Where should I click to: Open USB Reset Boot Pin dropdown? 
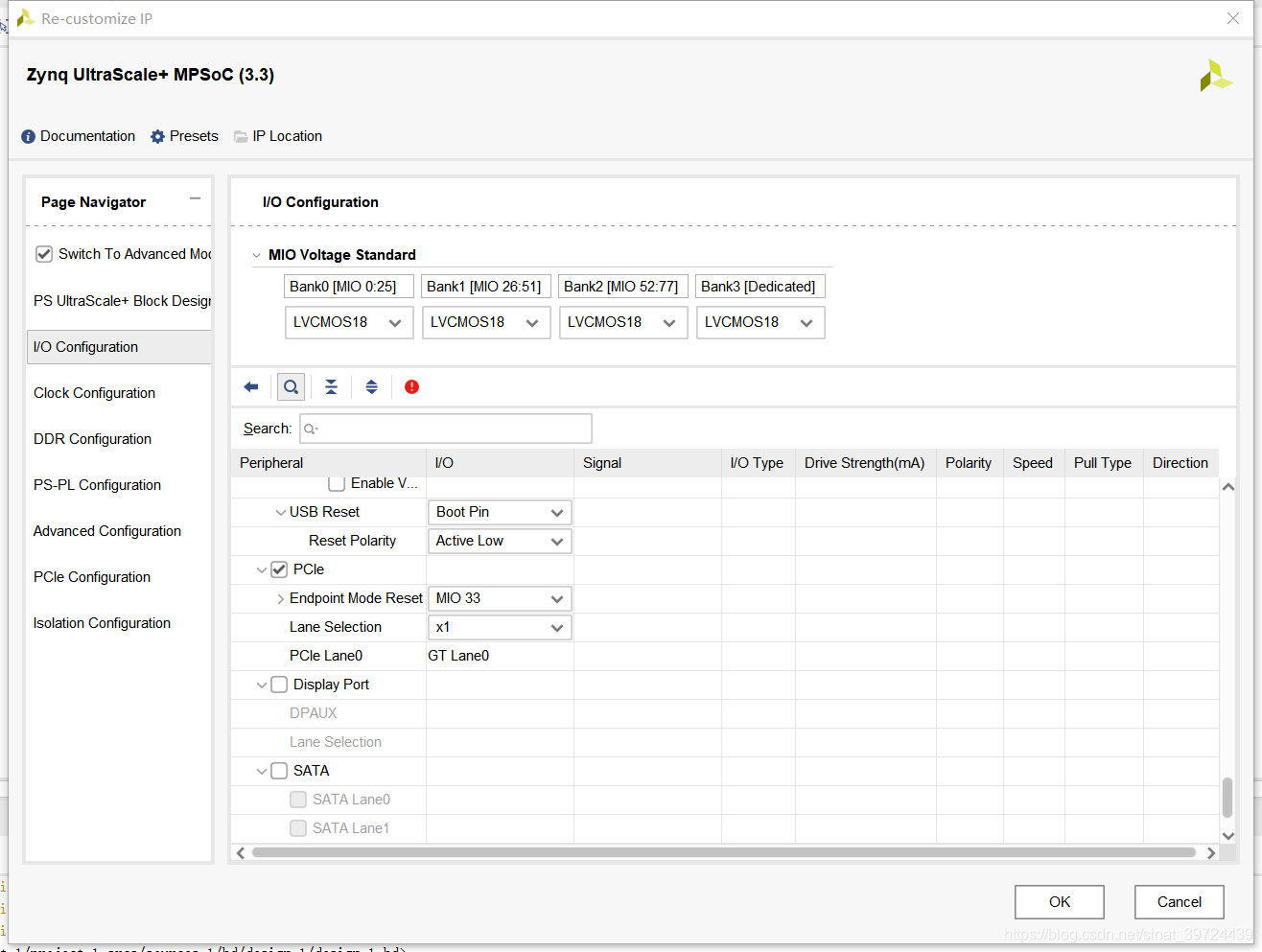[x=500, y=512]
